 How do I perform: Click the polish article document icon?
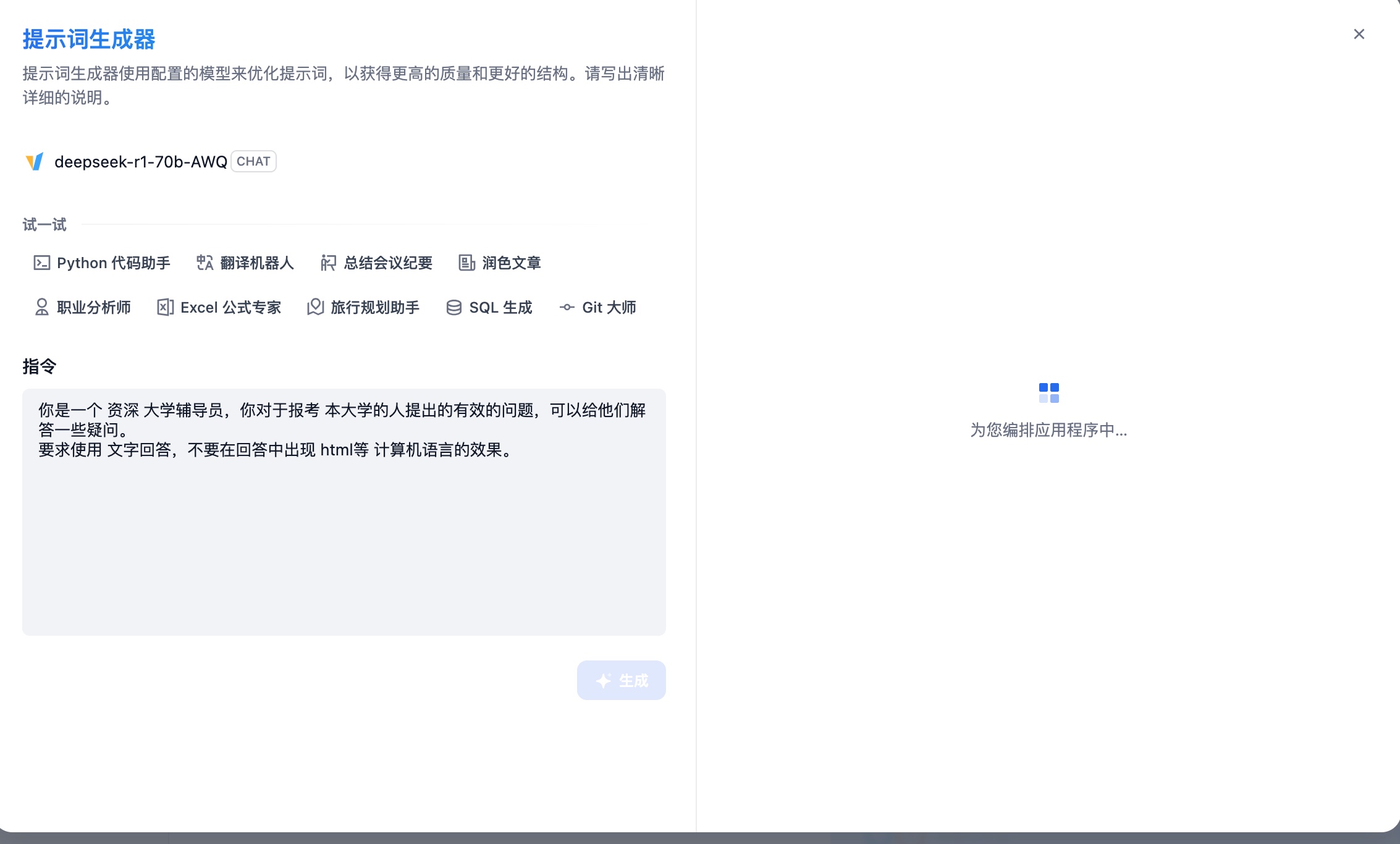(466, 263)
